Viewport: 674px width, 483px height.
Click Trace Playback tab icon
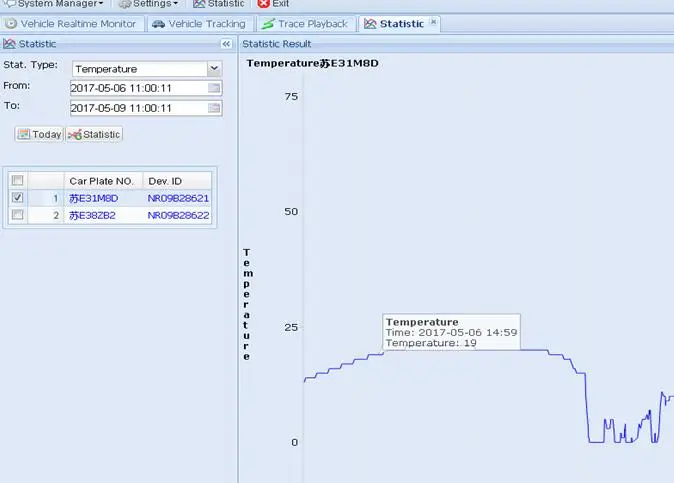coord(268,24)
